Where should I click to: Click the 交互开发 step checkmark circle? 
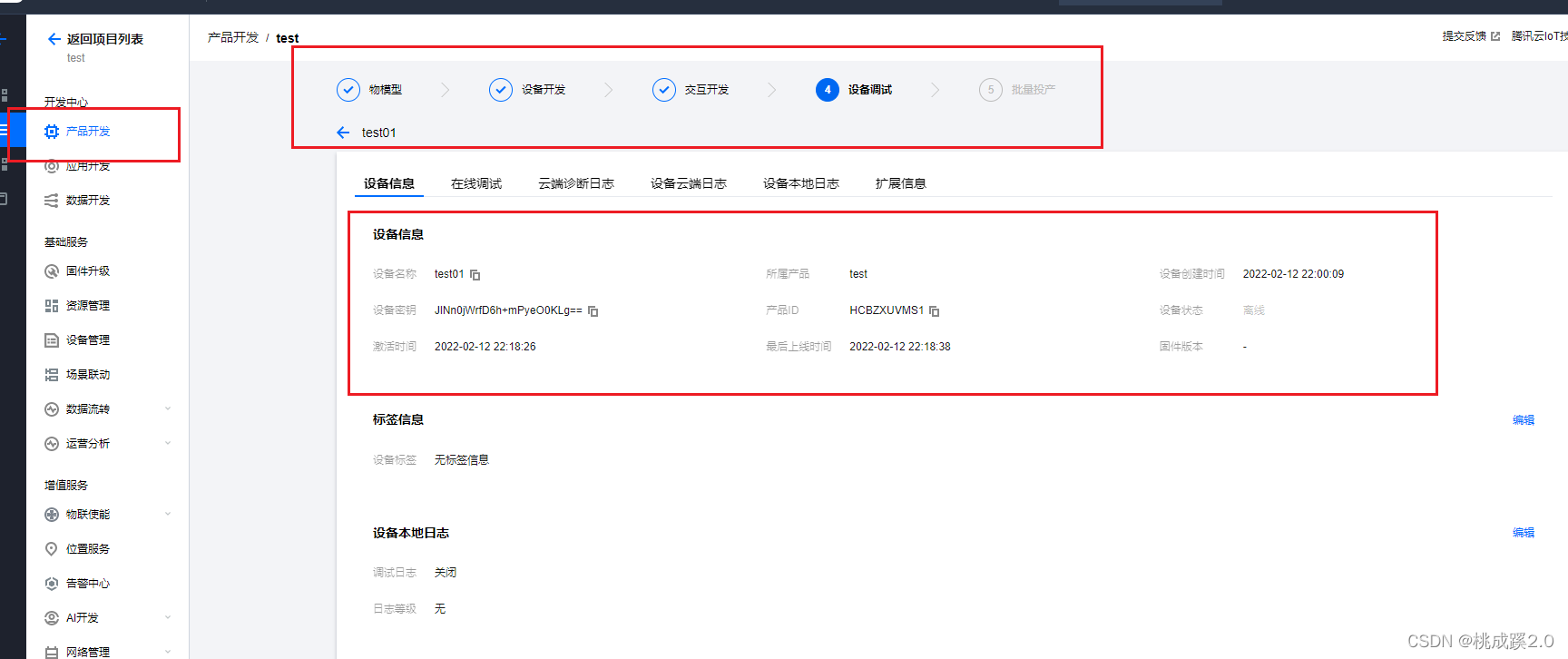664,90
